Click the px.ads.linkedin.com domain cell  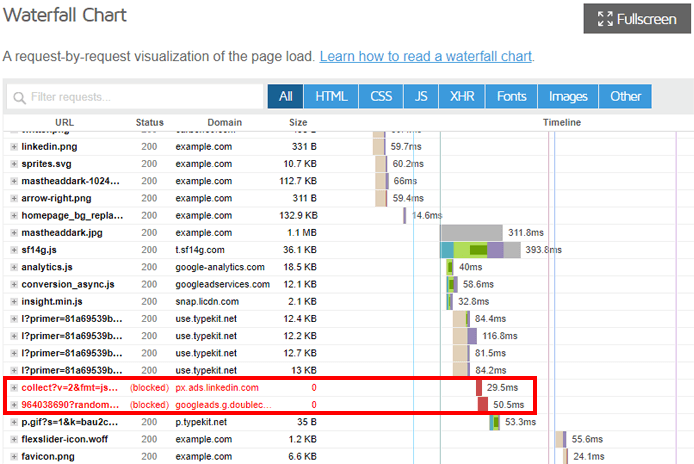217,388
